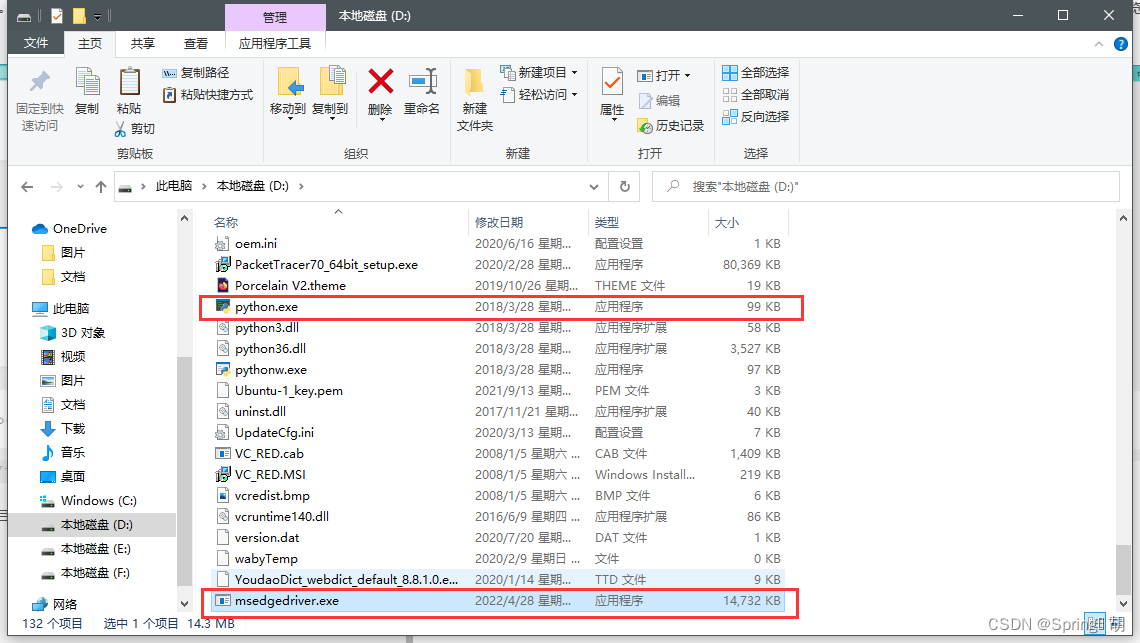Switch to the 查看 ribbon tab
Screen dimensions: 1140x643
point(196,43)
